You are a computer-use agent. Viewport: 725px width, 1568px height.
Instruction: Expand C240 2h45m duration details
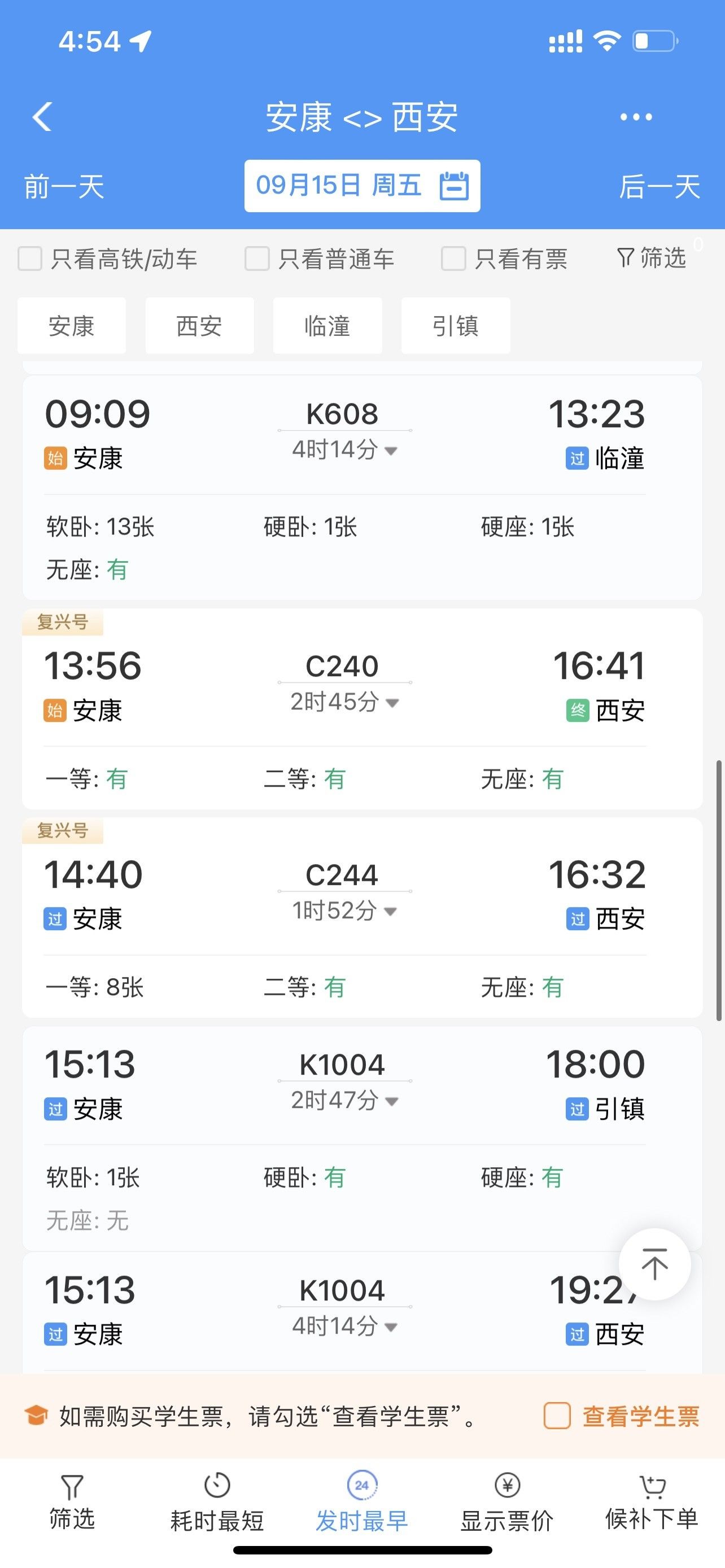[x=392, y=703]
